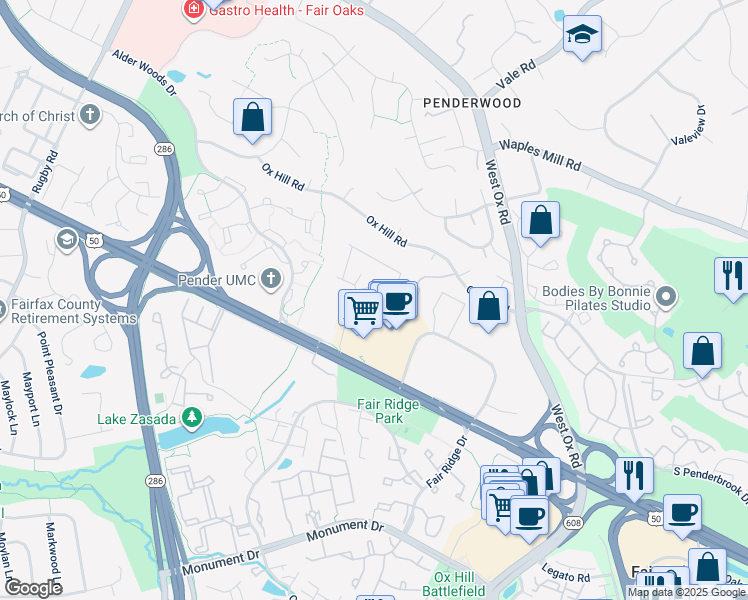Screen dimensions: 748x600
Task: Open the fork and knife restaurant marker near S Penderbrook
Action: [634, 478]
